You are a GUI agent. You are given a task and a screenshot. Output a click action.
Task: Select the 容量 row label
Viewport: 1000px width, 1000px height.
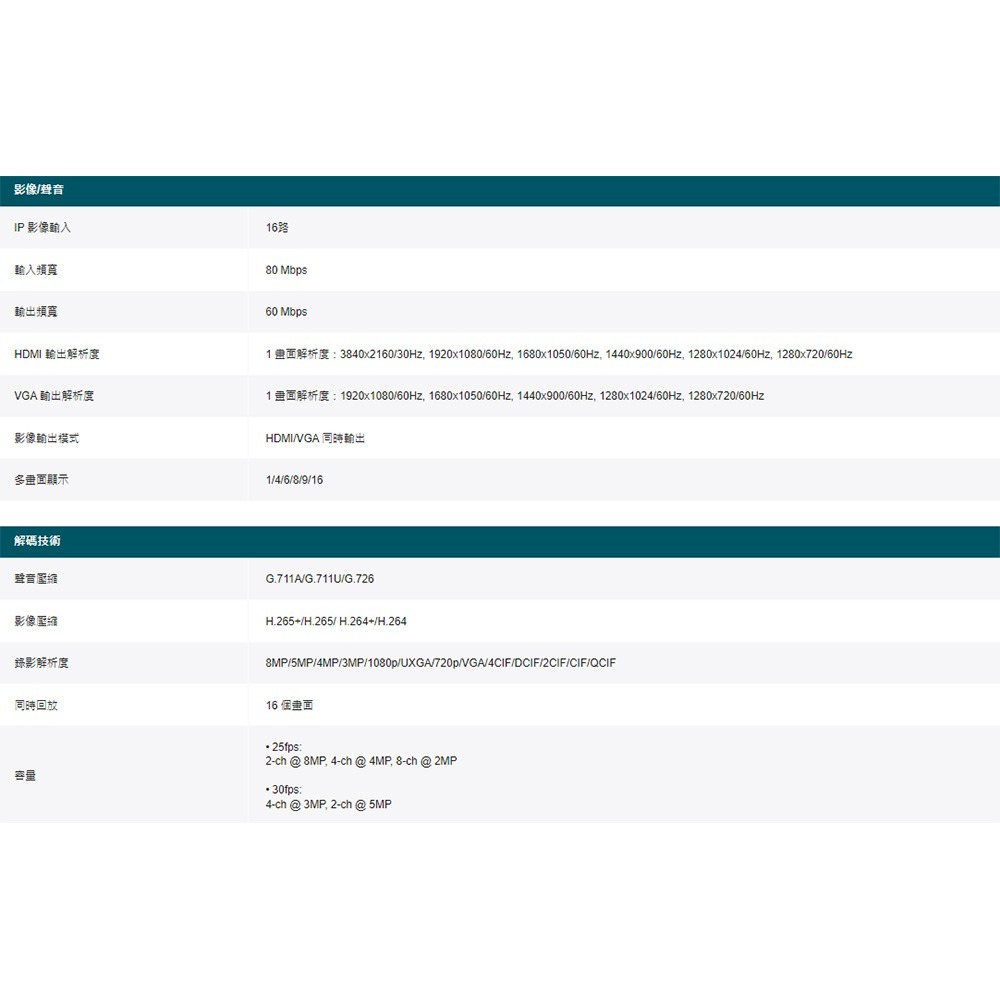25,776
